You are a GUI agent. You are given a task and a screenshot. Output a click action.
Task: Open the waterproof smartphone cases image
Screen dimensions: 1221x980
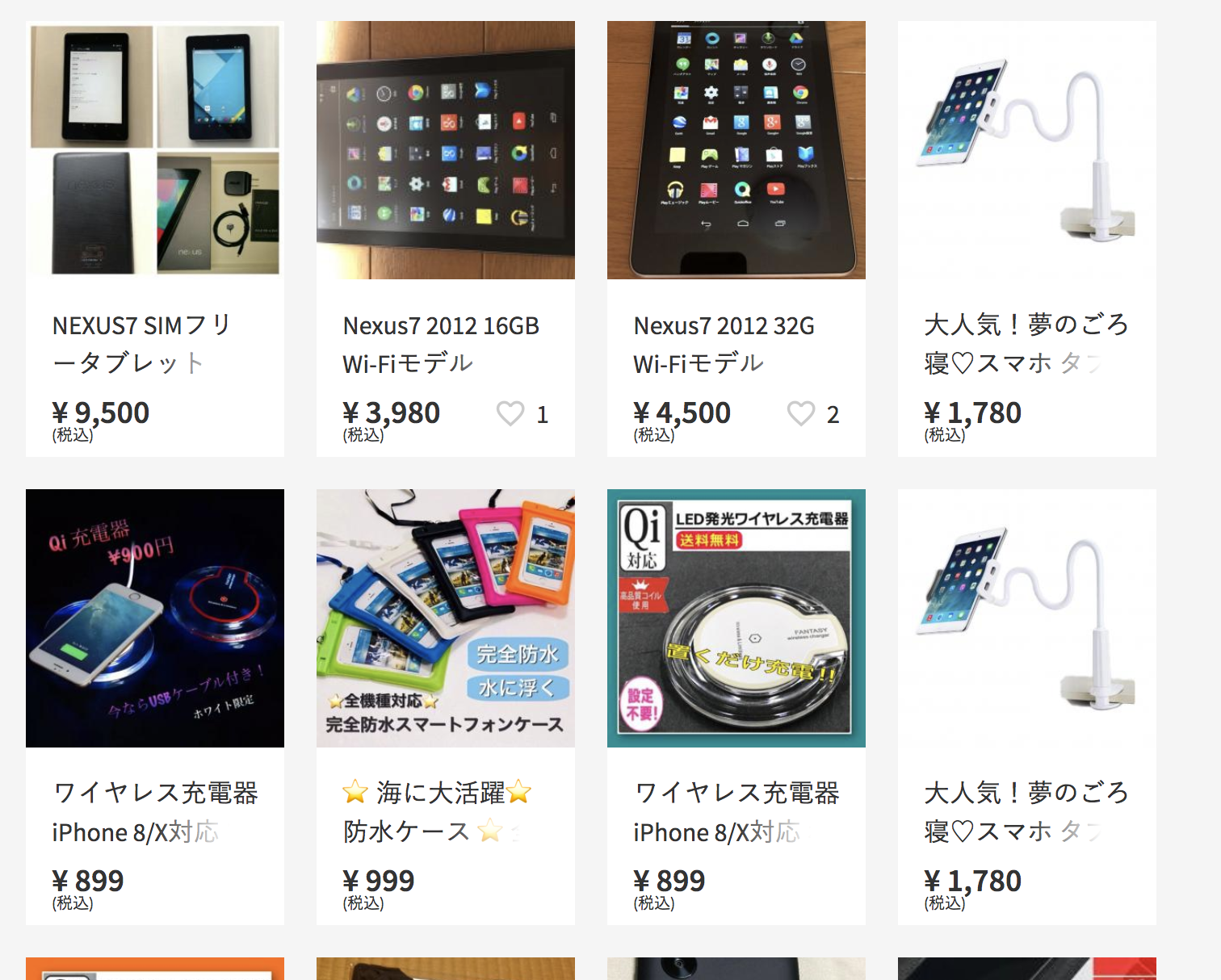tap(446, 618)
